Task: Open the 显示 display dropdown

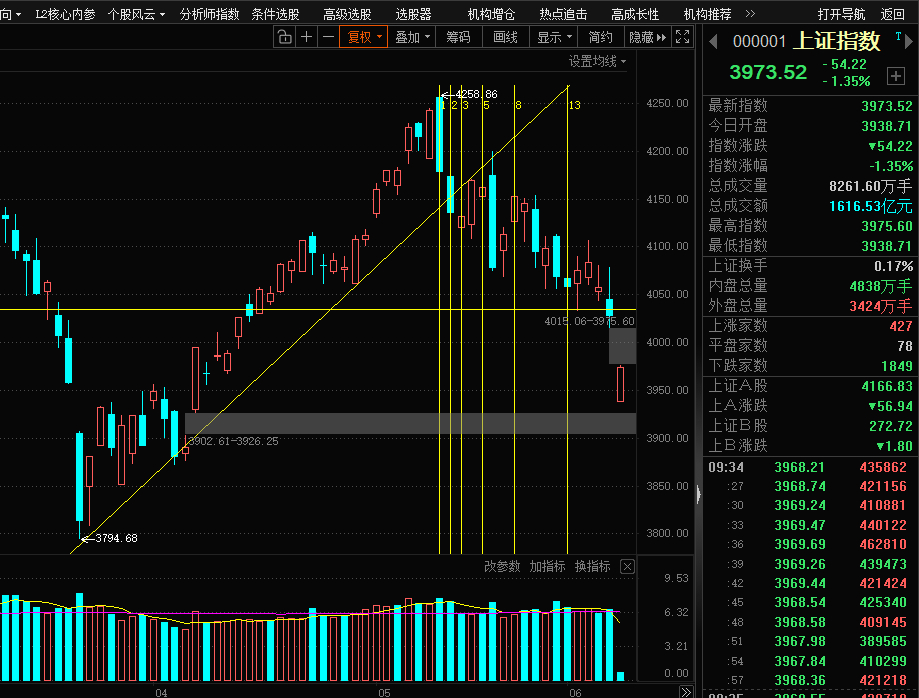Action: 554,38
